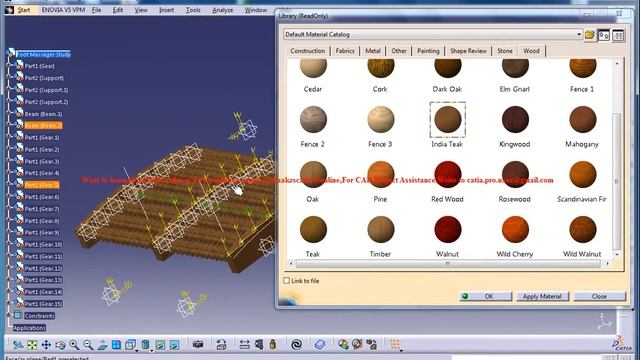This screenshot has height=360, width=640.
Task: Open the Default Material Catalog dropdown
Action: 579,35
